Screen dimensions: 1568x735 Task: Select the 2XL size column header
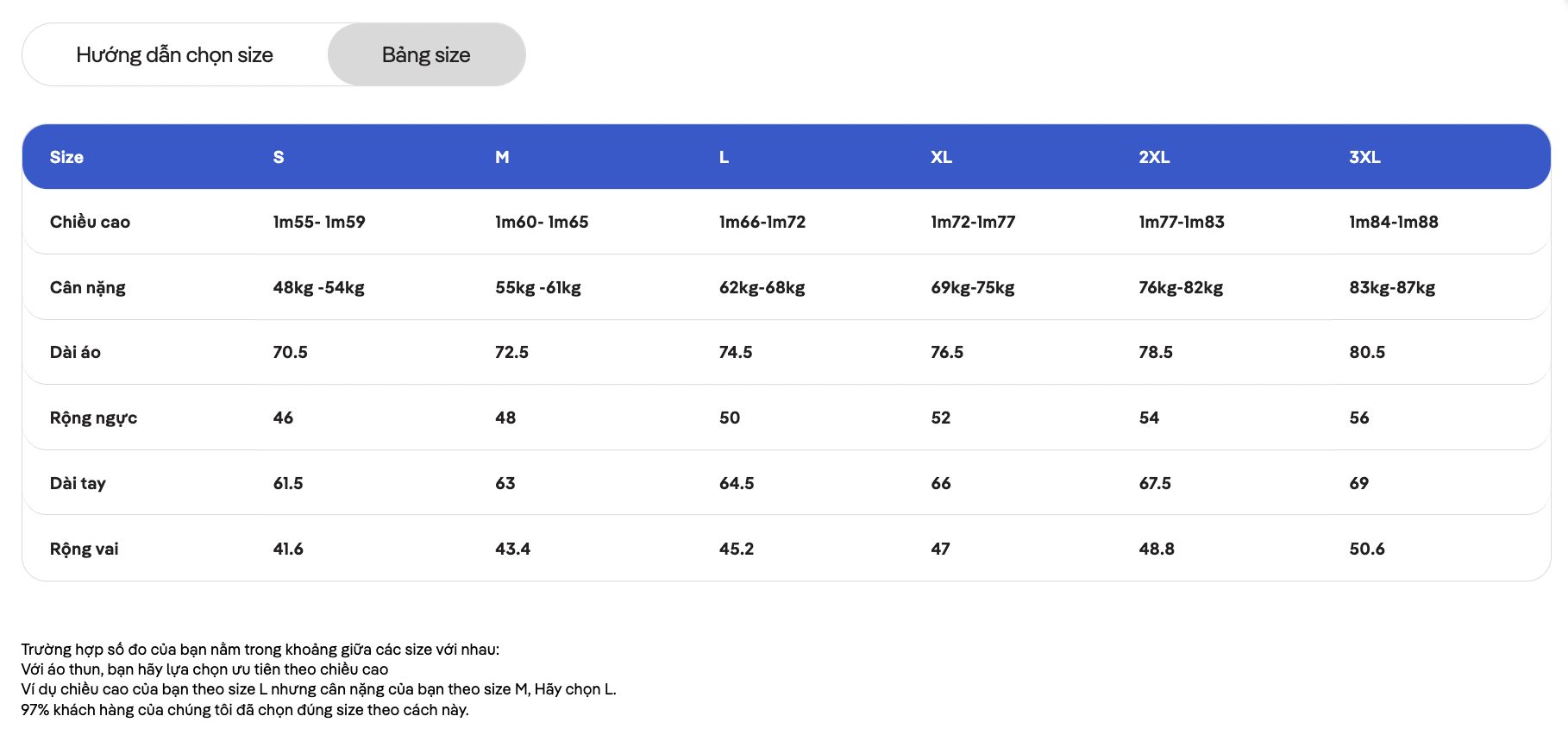pyautogui.click(x=1154, y=157)
